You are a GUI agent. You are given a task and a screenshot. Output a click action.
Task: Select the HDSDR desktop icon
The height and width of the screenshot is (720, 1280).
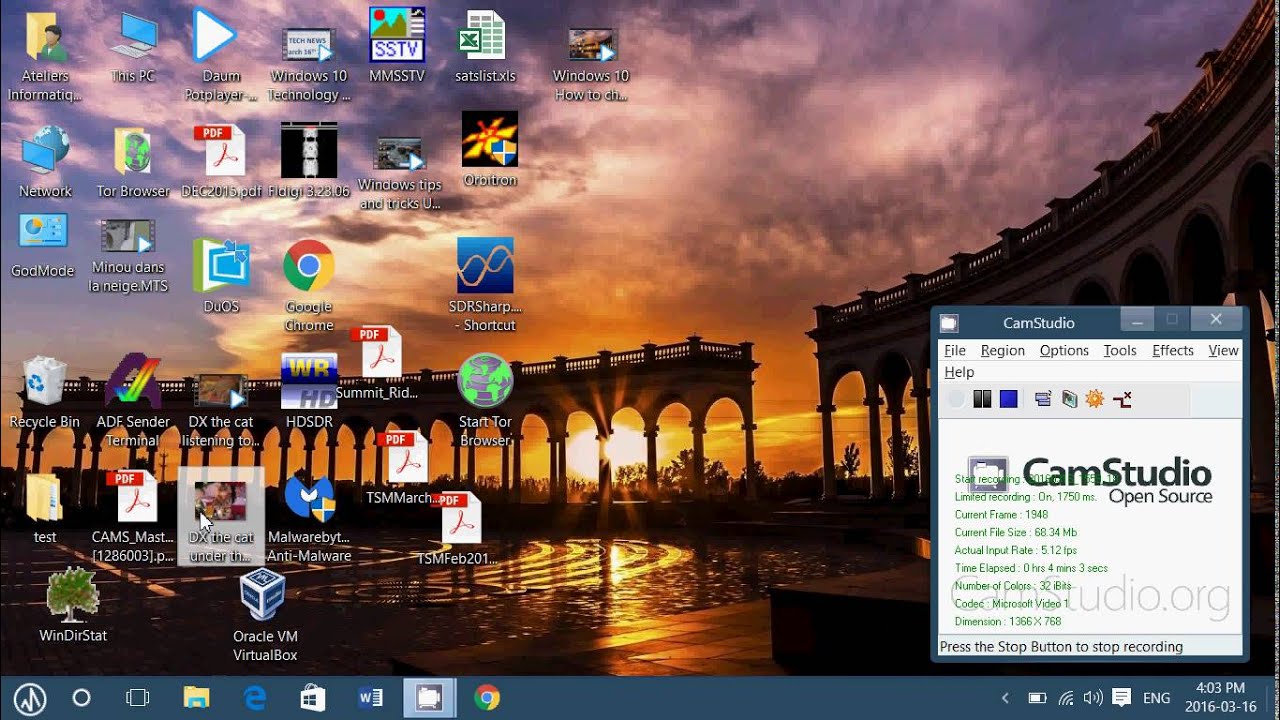click(309, 392)
